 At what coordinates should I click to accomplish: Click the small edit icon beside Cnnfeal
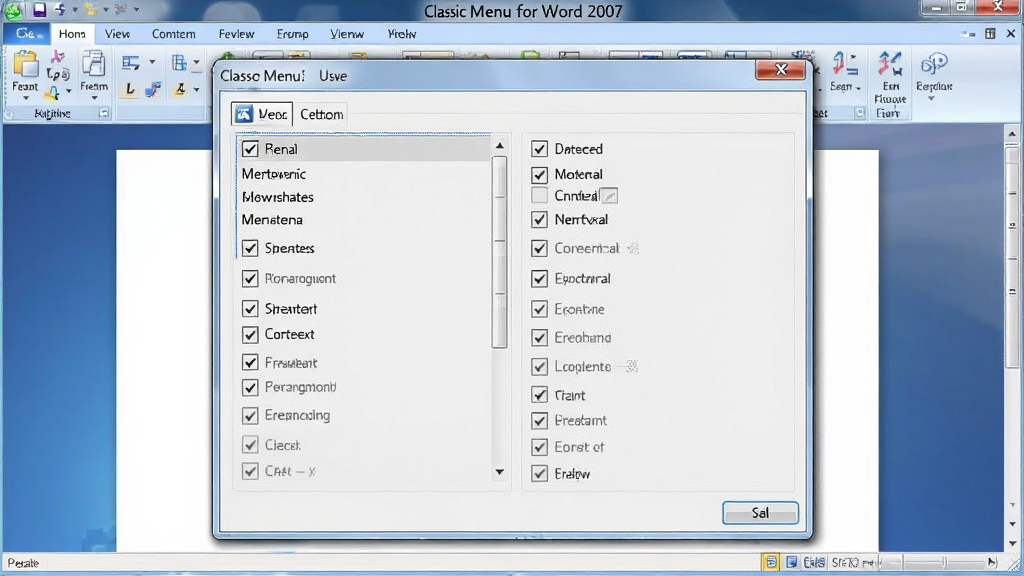point(609,195)
